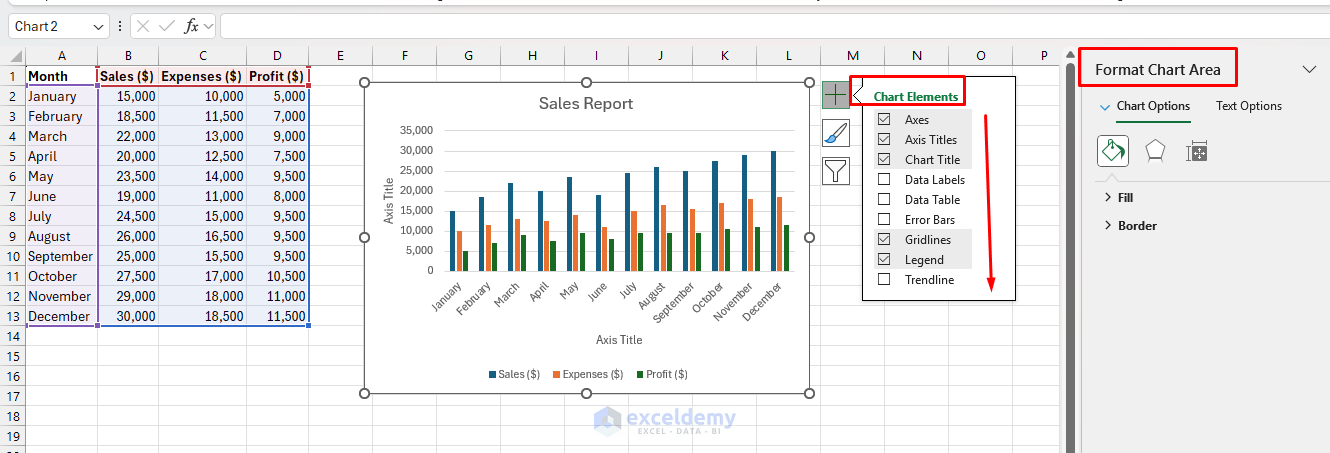Open the Chart Styles paintbrush button
Image resolution: width=1330 pixels, height=453 pixels.
pyautogui.click(x=836, y=133)
